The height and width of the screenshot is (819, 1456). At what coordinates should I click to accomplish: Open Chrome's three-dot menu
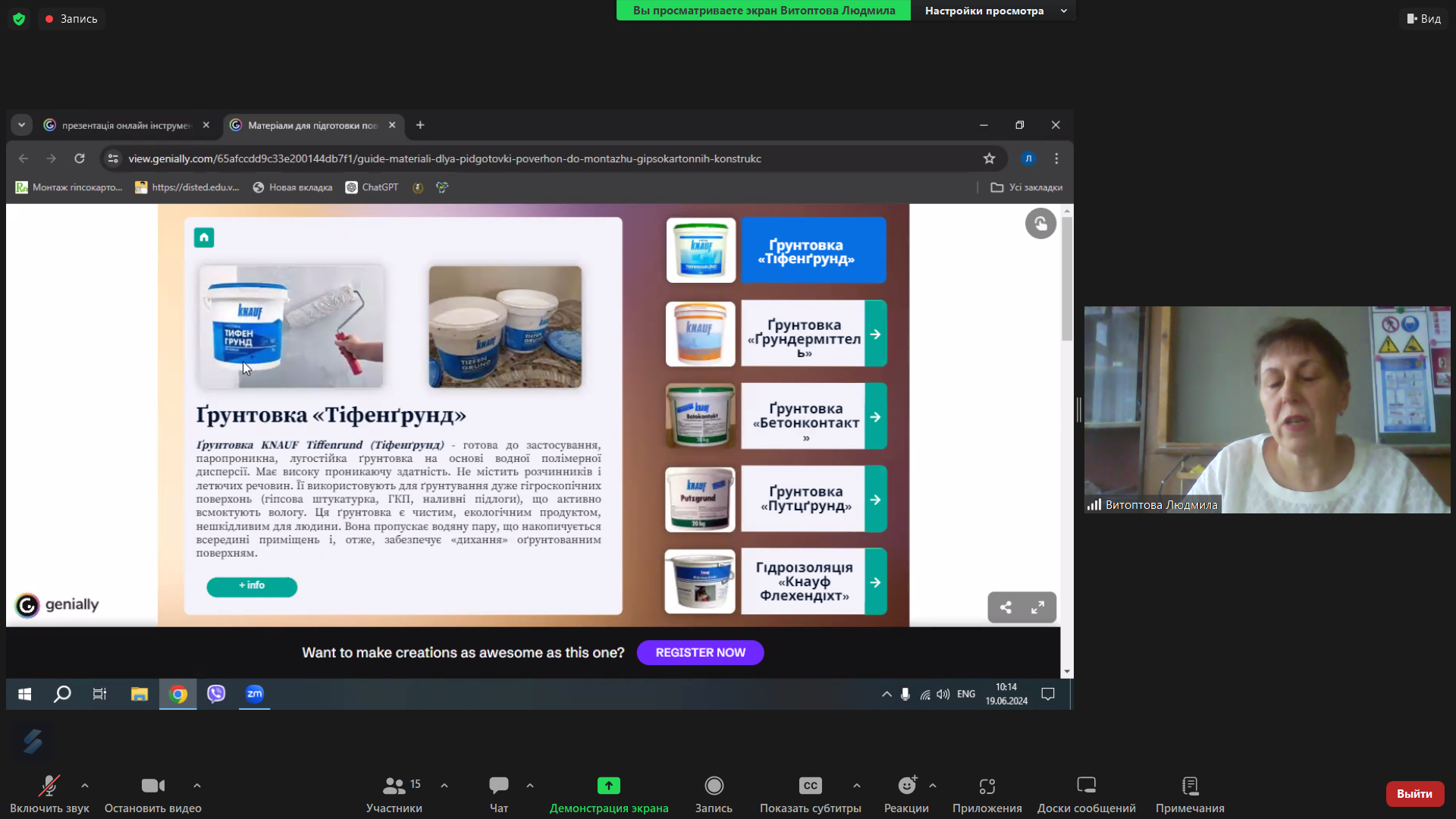click(1056, 158)
